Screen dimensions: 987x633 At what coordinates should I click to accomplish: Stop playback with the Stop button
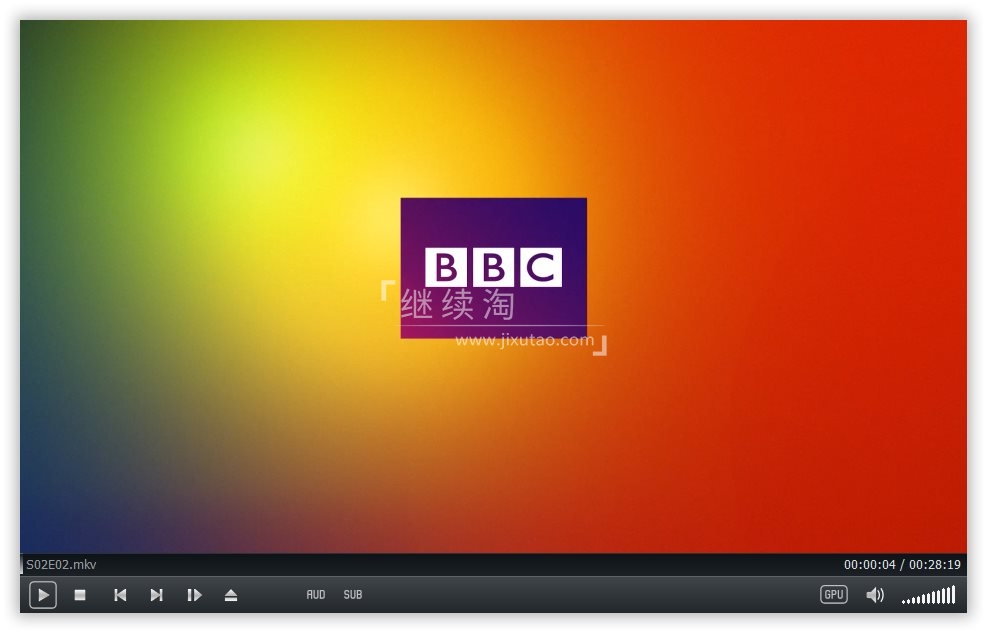point(80,595)
